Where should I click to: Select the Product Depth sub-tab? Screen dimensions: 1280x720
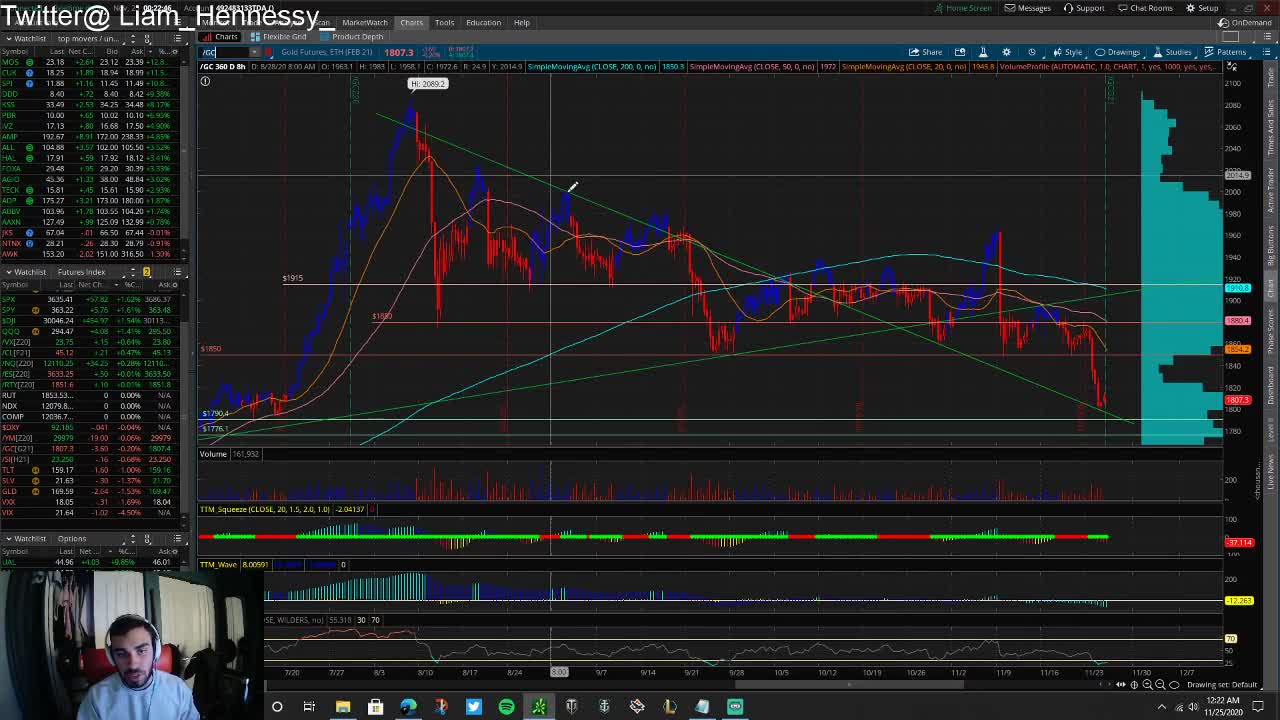352,37
